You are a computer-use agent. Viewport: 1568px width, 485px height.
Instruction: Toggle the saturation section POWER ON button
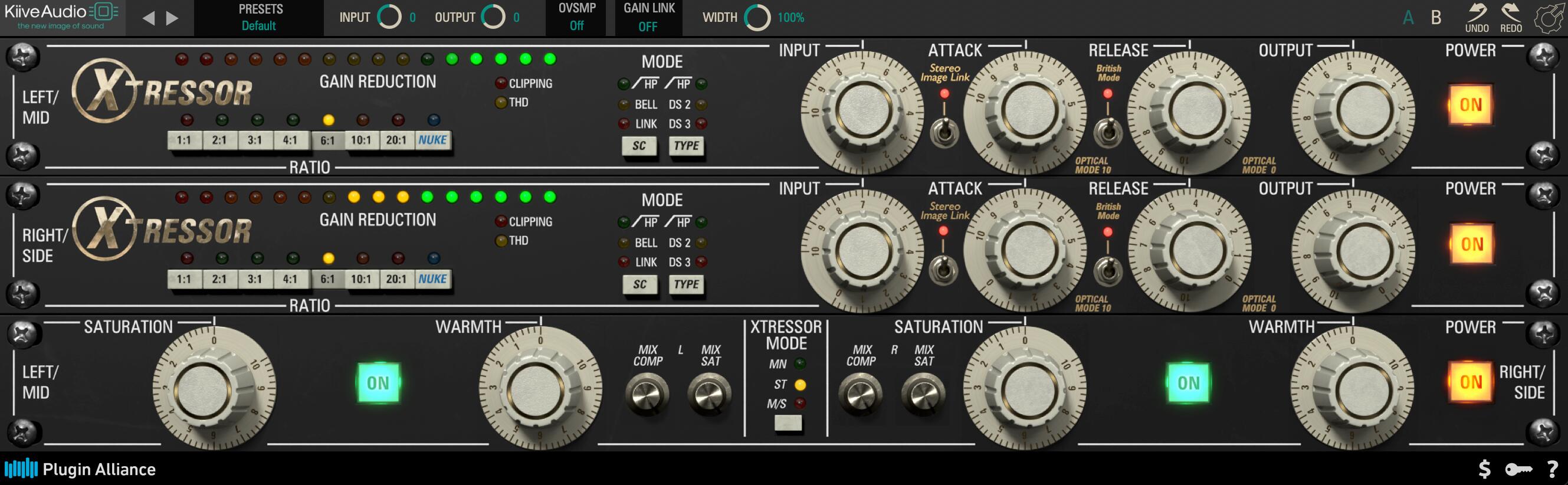(x=1471, y=382)
